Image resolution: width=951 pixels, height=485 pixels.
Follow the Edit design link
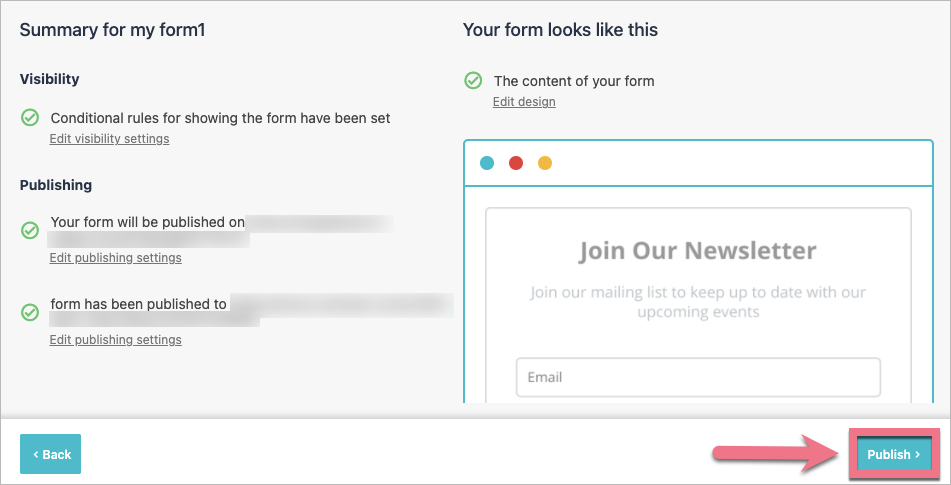pyautogui.click(x=524, y=102)
